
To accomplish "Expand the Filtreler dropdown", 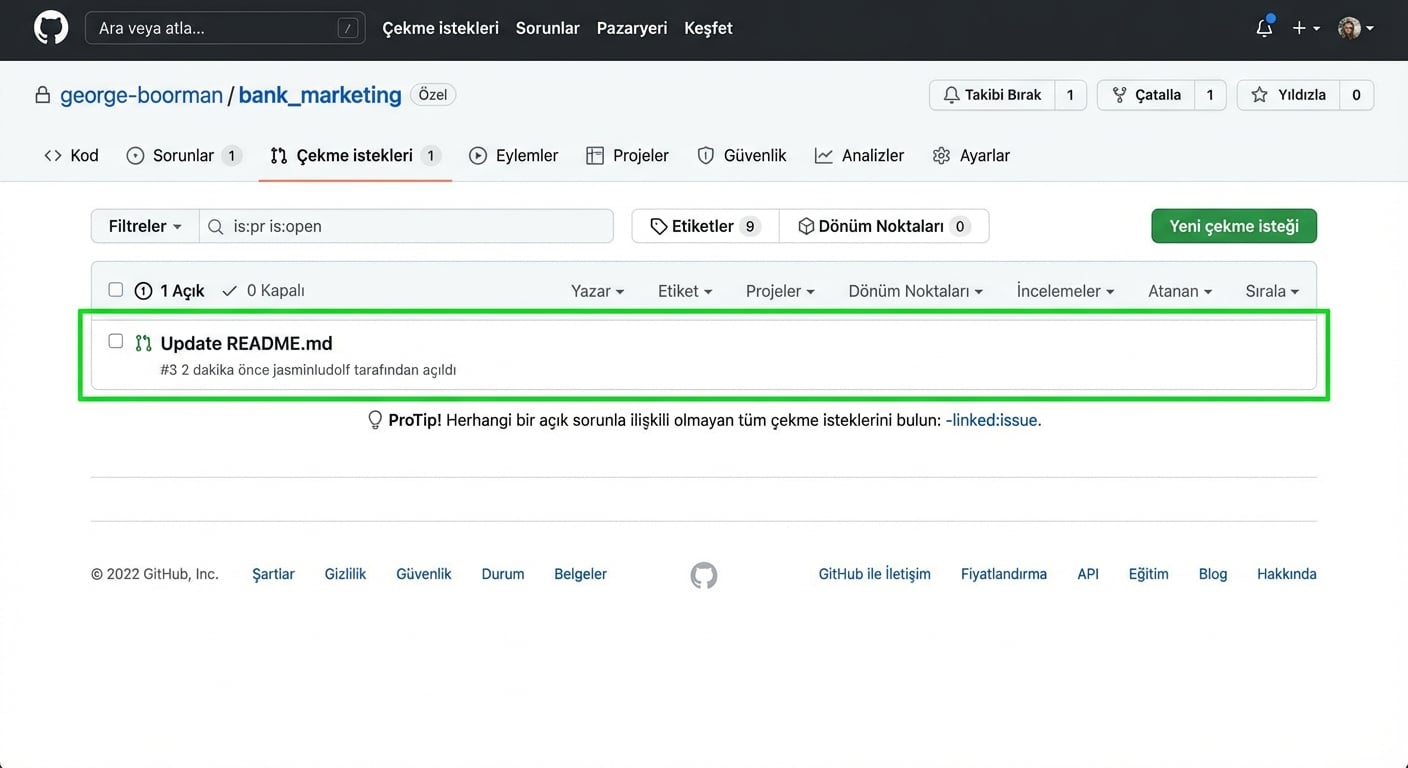I will click(145, 226).
